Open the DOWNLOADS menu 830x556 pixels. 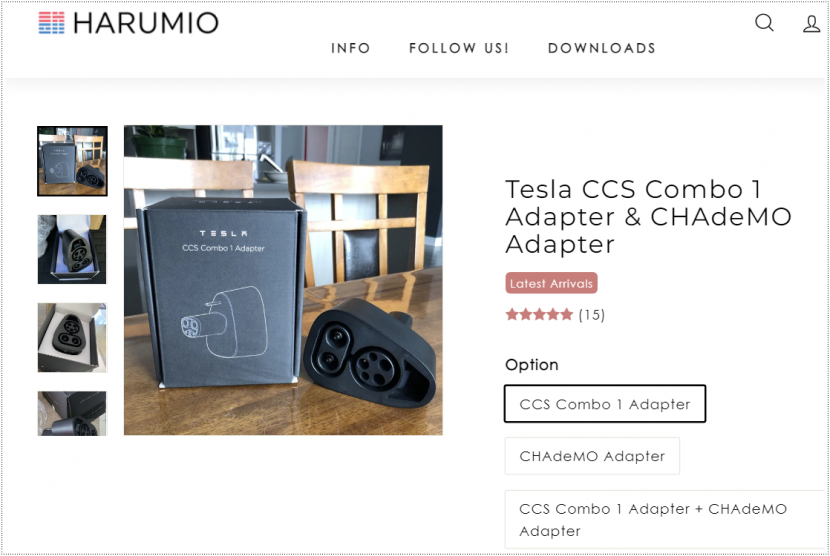coord(602,48)
